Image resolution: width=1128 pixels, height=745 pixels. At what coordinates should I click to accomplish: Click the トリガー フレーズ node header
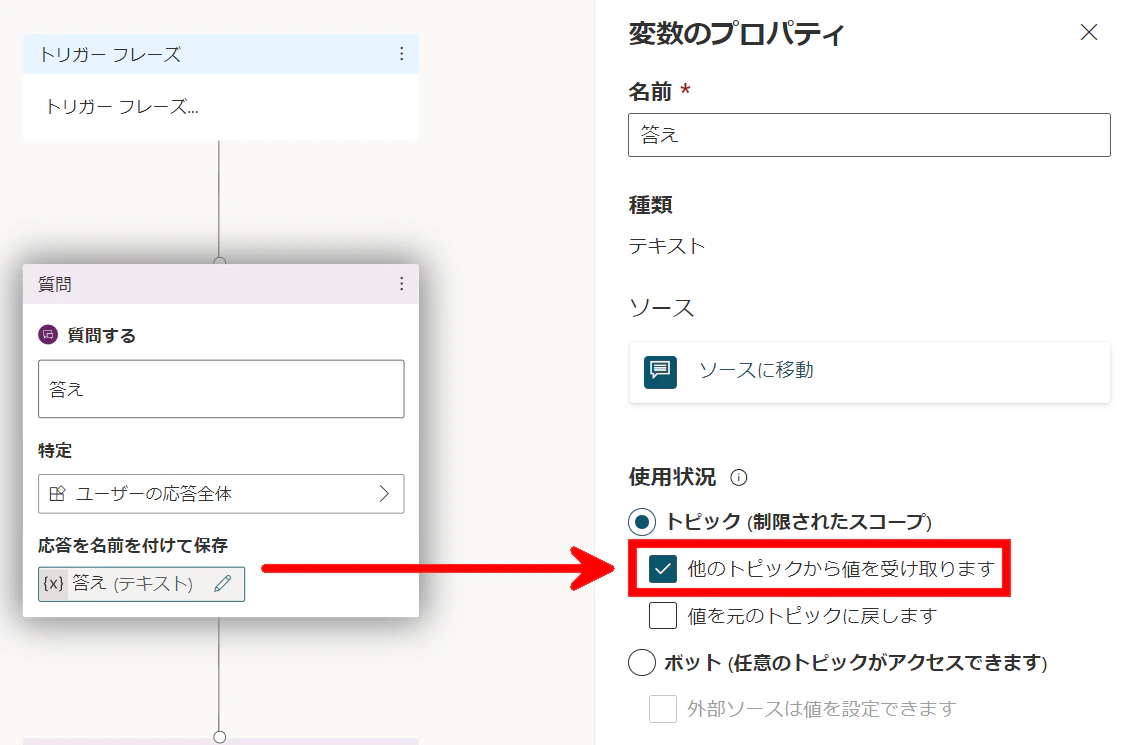(221, 54)
